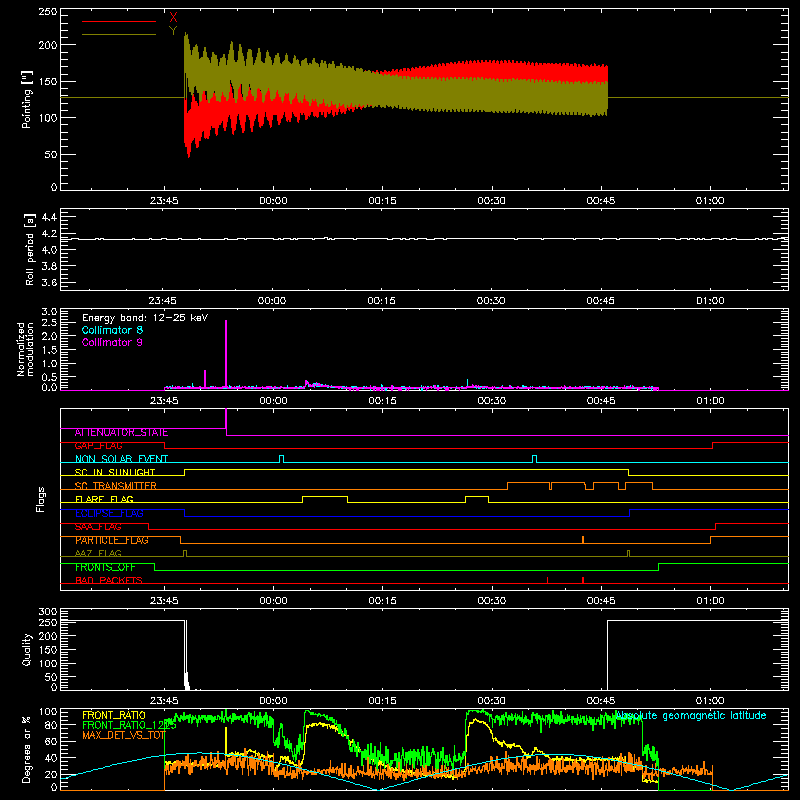The width and height of the screenshot is (800, 800).
Task: Click the 3.0 tick label on modulation axis
Action: click(49, 312)
